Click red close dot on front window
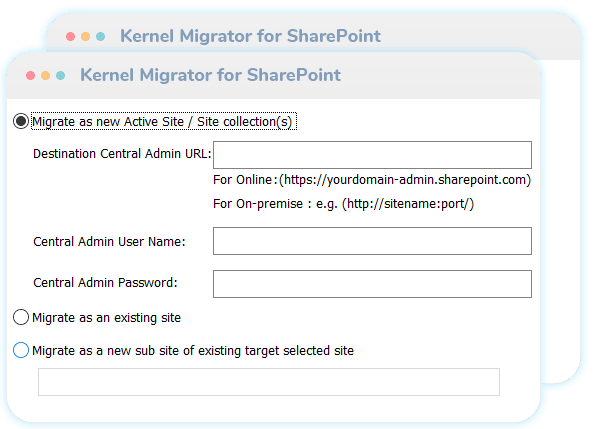Image resolution: width=599 pixels, height=429 pixels. [x=31, y=76]
